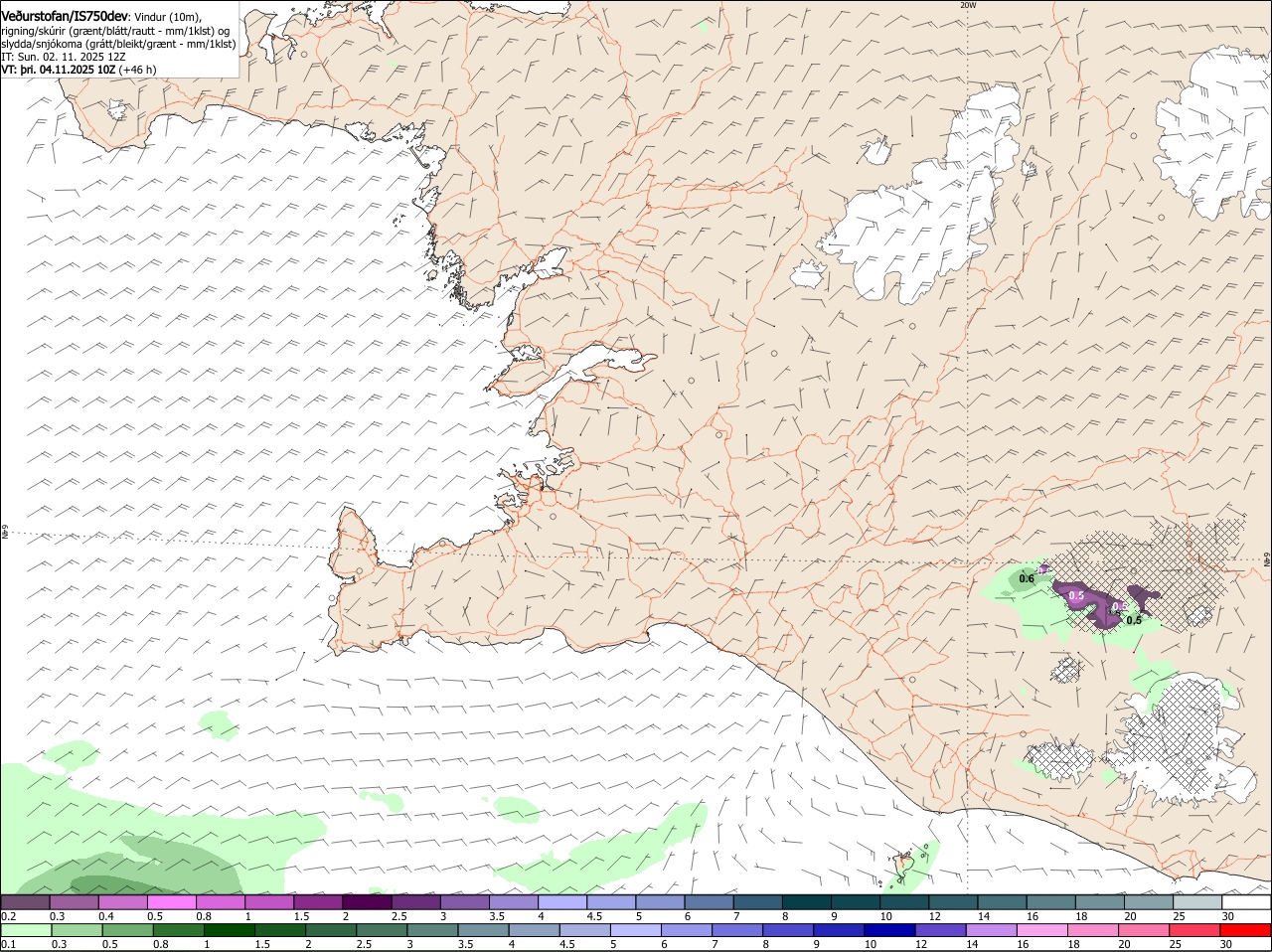The height and width of the screenshot is (952, 1272).
Task: Click the '1.5' label in the top legend row
Action: (301, 915)
